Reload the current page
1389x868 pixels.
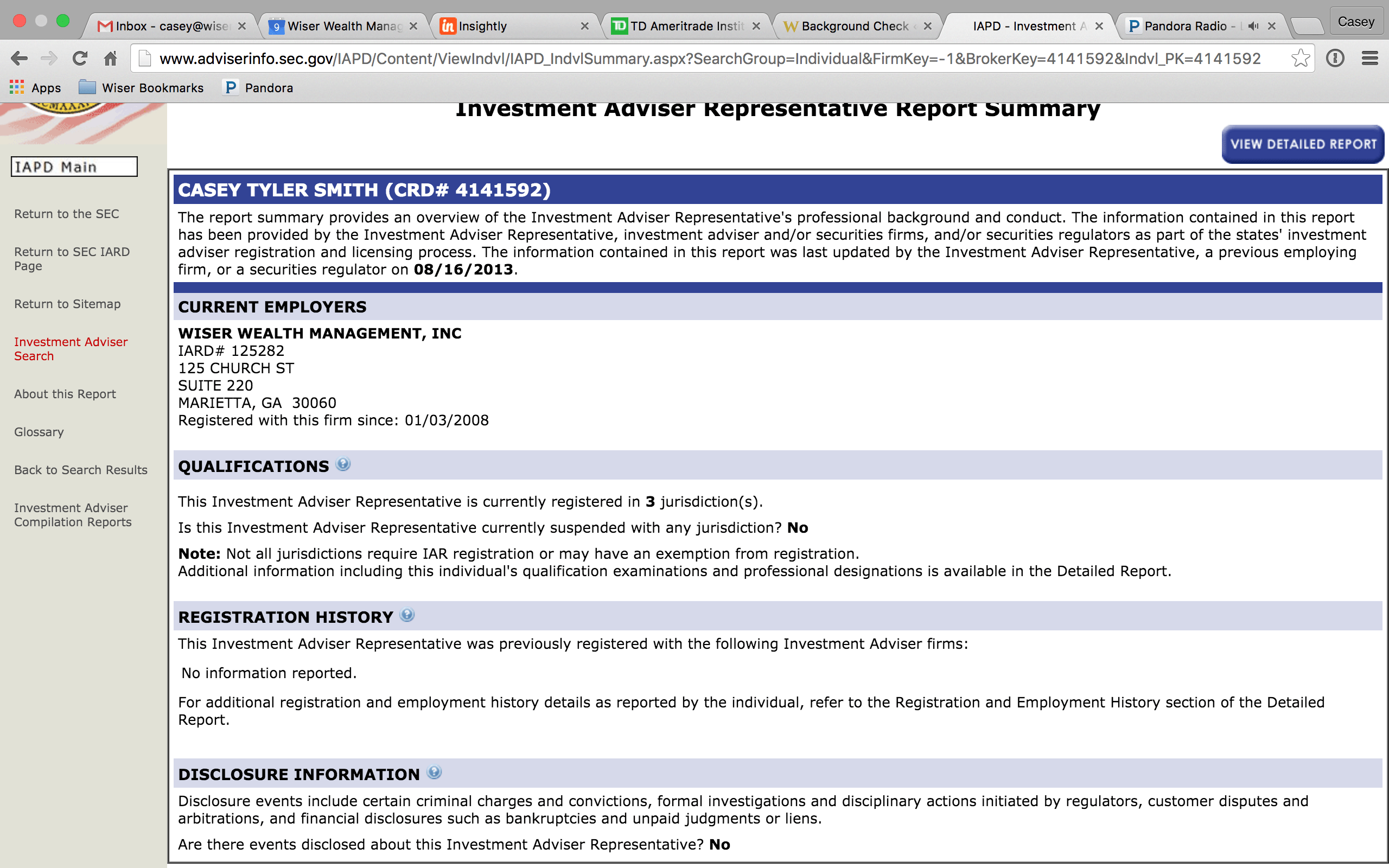coord(80,59)
